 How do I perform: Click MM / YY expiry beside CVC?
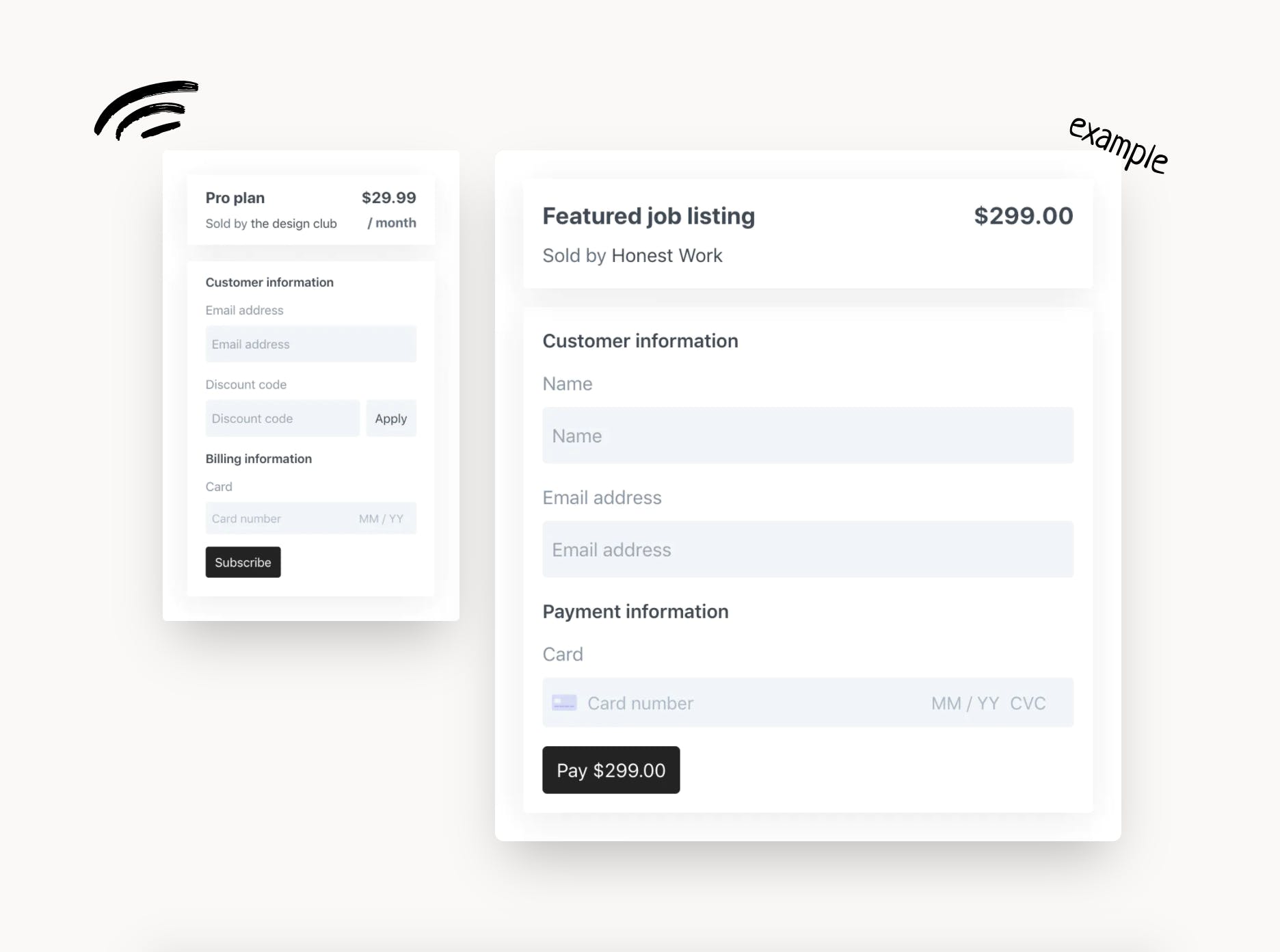point(965,703)
